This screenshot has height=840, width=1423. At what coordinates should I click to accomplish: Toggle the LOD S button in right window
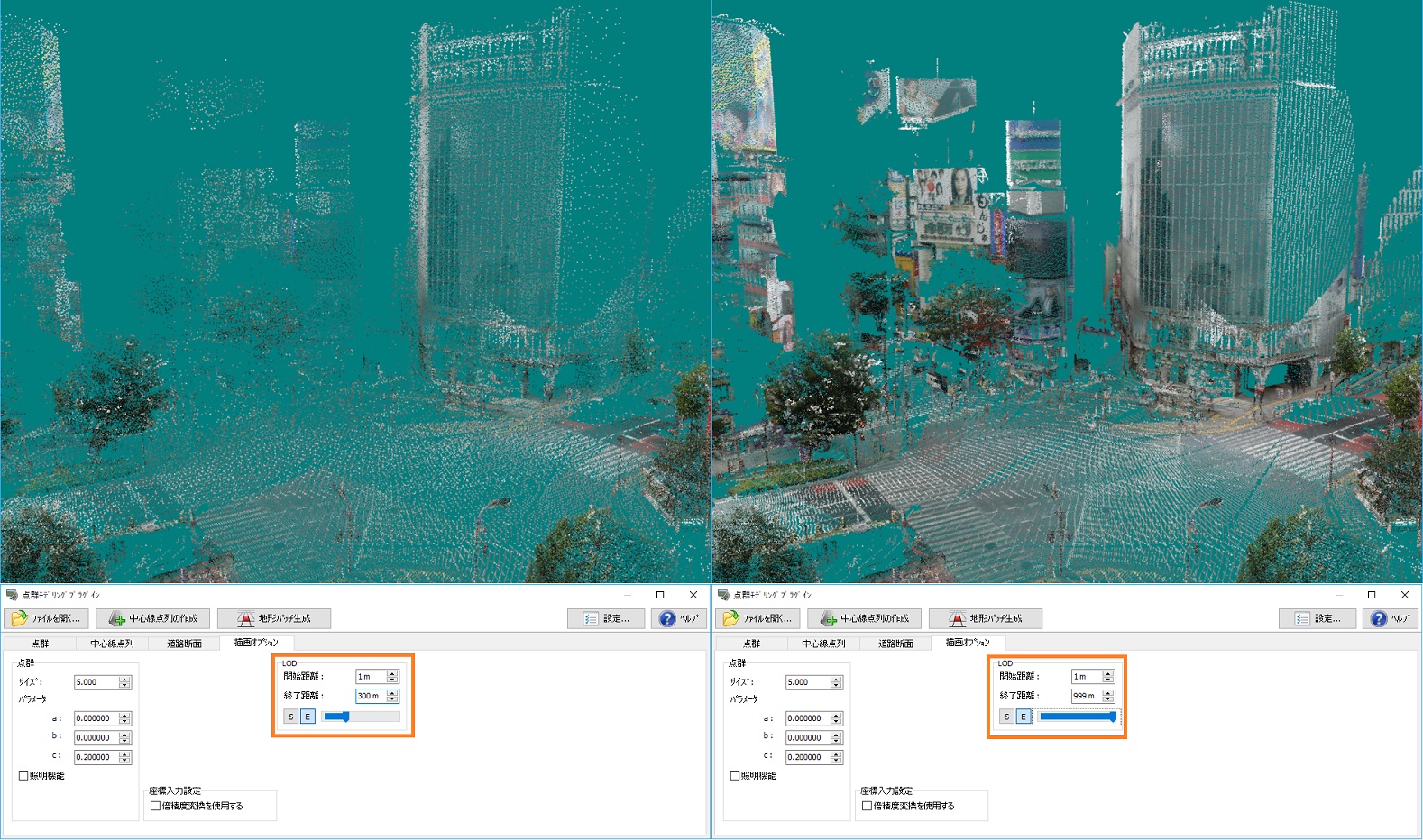point(1007,717)
